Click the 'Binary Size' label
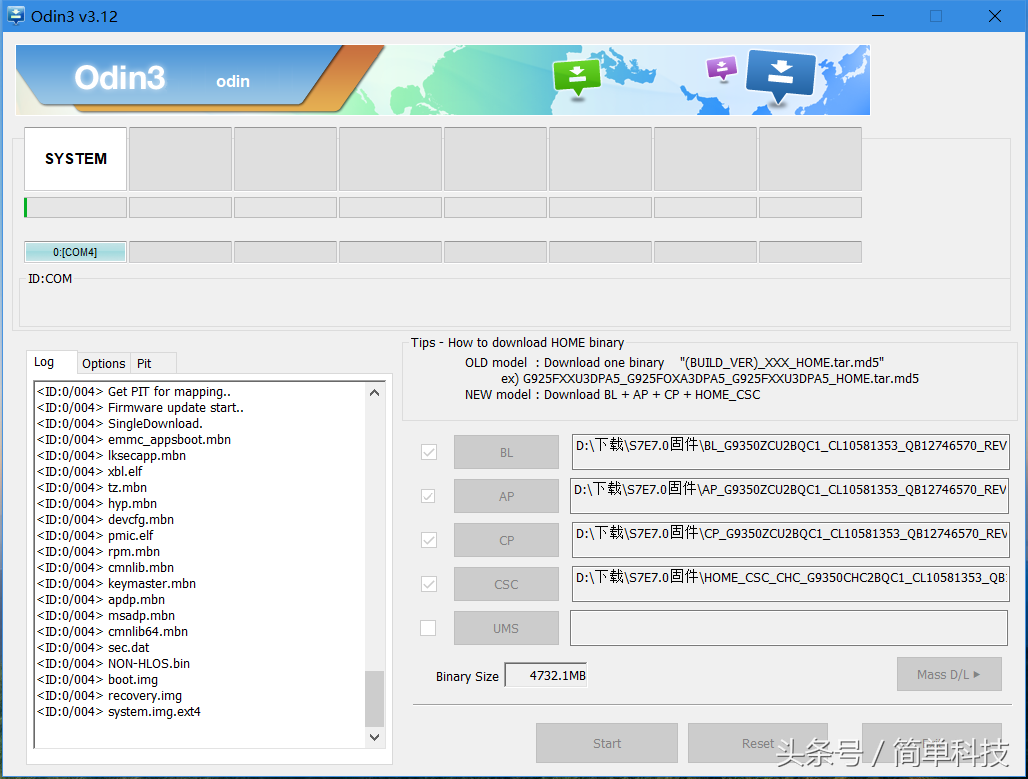Viewport: 1028px width, 779px height. pos(467,677)
